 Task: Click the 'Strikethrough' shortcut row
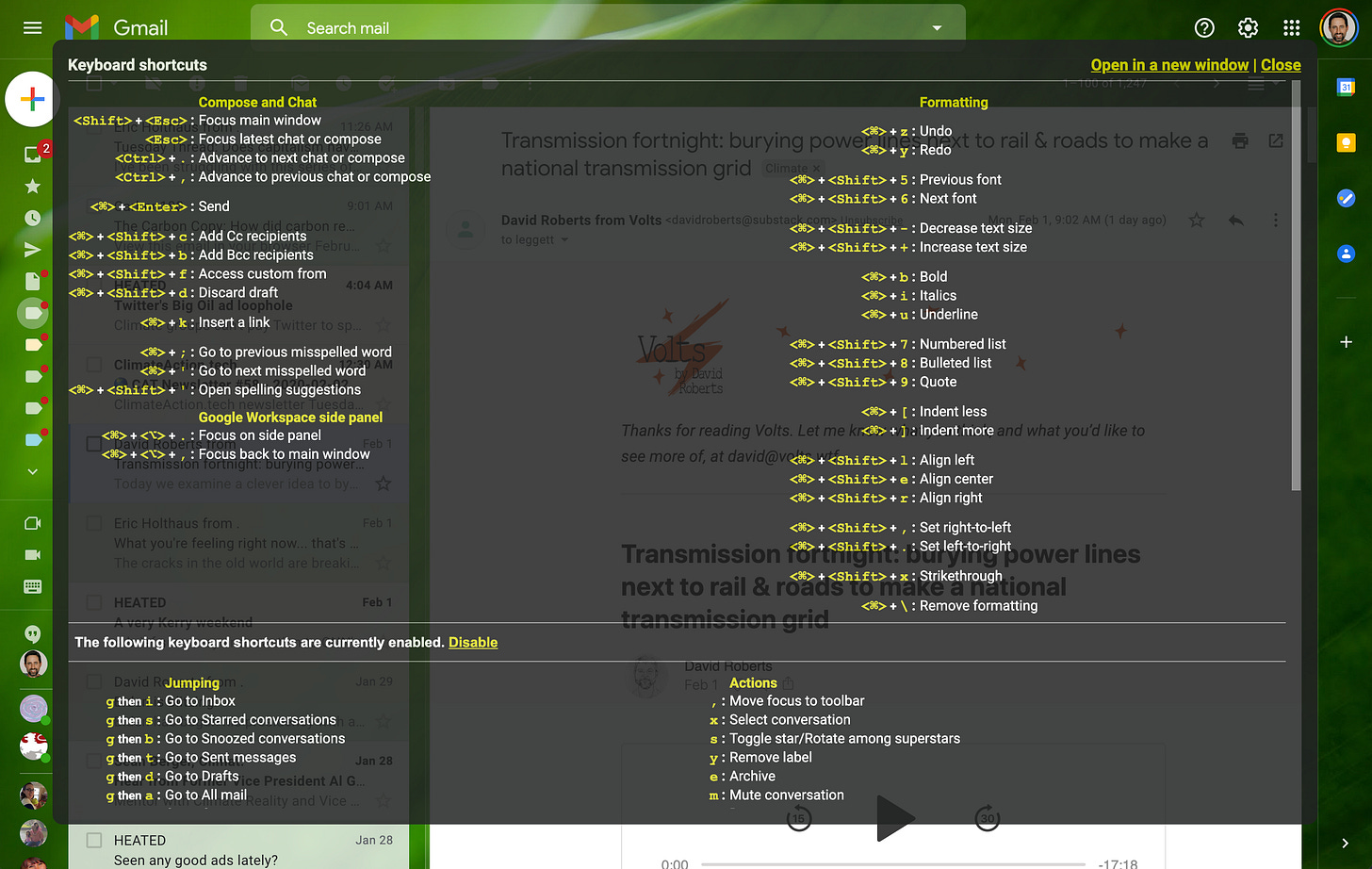coord(896,576)
